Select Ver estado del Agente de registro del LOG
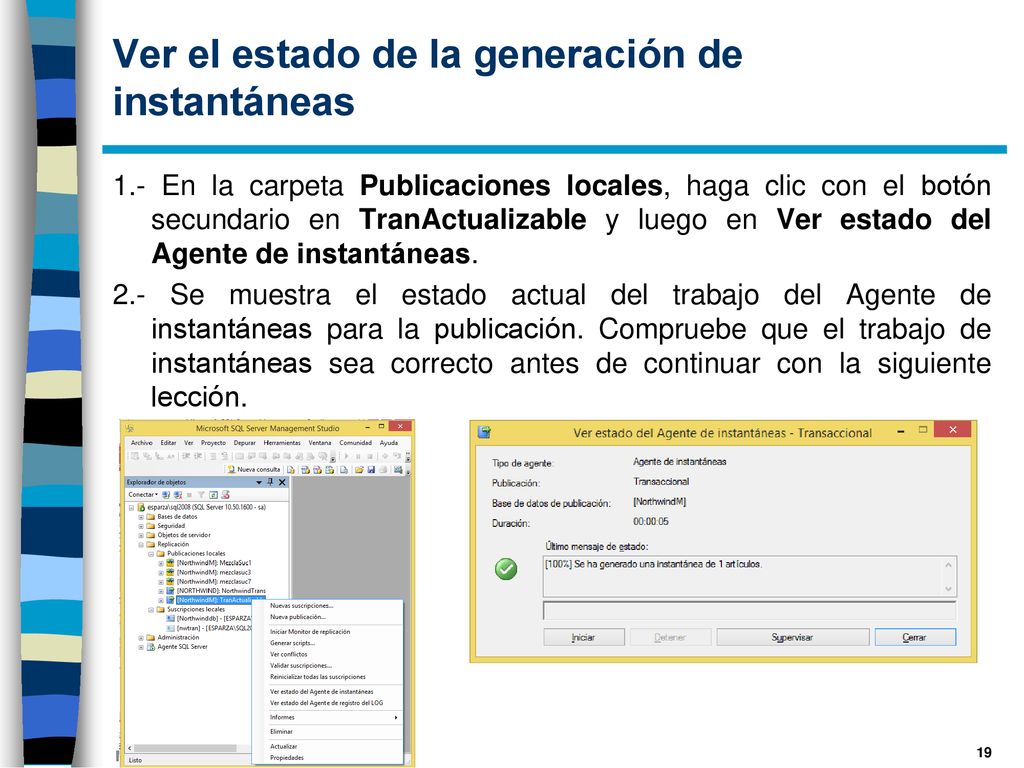 pos(328,703)
